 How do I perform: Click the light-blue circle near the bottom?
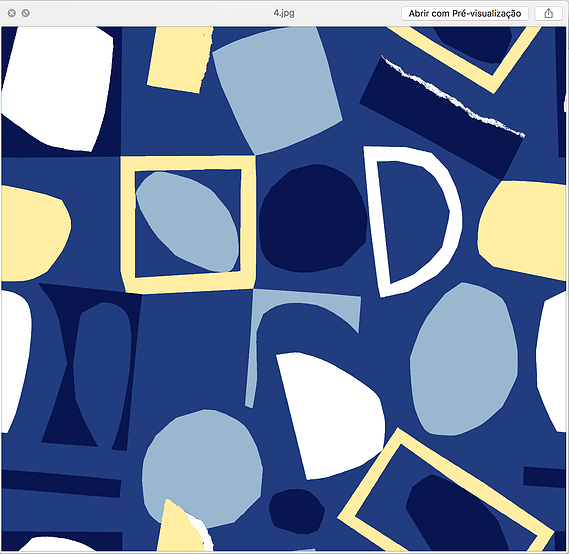tap(202, 468)
